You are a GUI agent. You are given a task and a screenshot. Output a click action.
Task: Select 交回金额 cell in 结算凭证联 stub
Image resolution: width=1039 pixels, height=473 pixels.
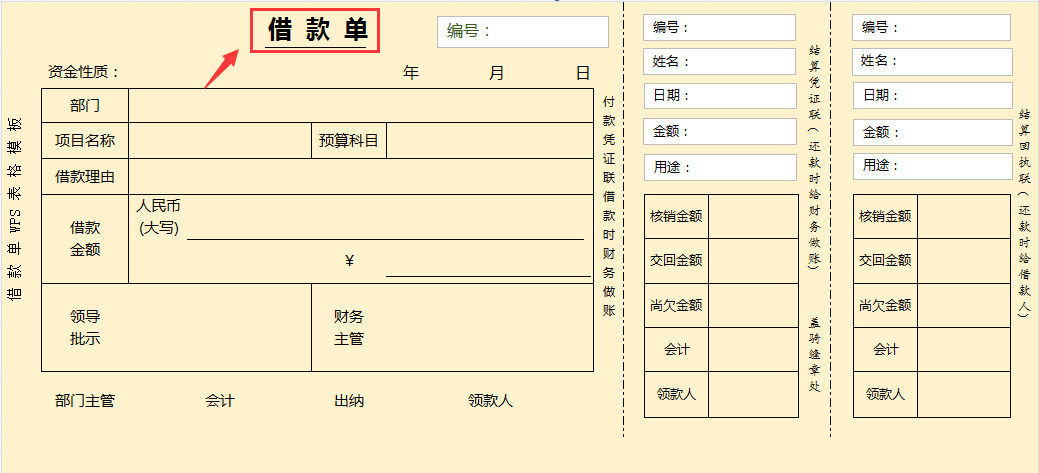(x=676, y=261)
